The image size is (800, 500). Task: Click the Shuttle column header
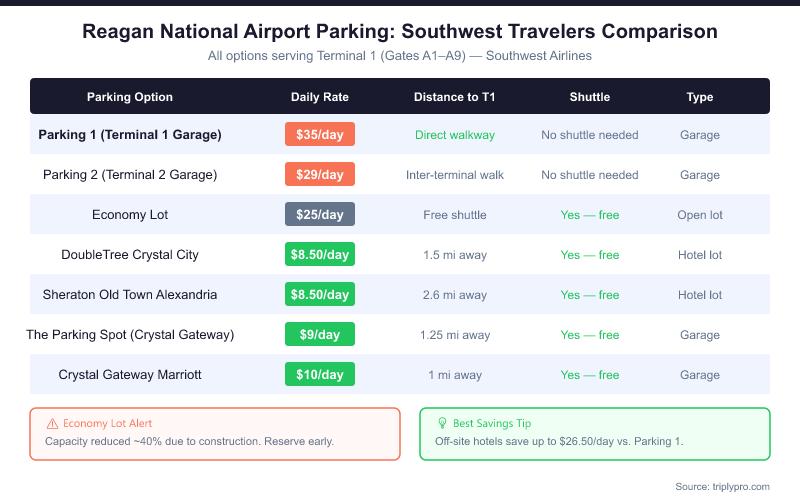pyautogui.click(x=590, y=97)
